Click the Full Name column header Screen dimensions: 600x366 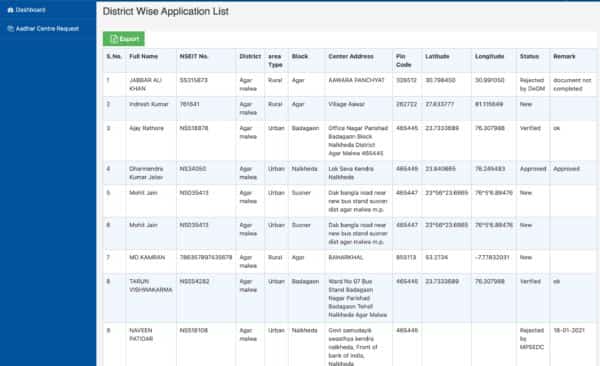pos(143,56)
